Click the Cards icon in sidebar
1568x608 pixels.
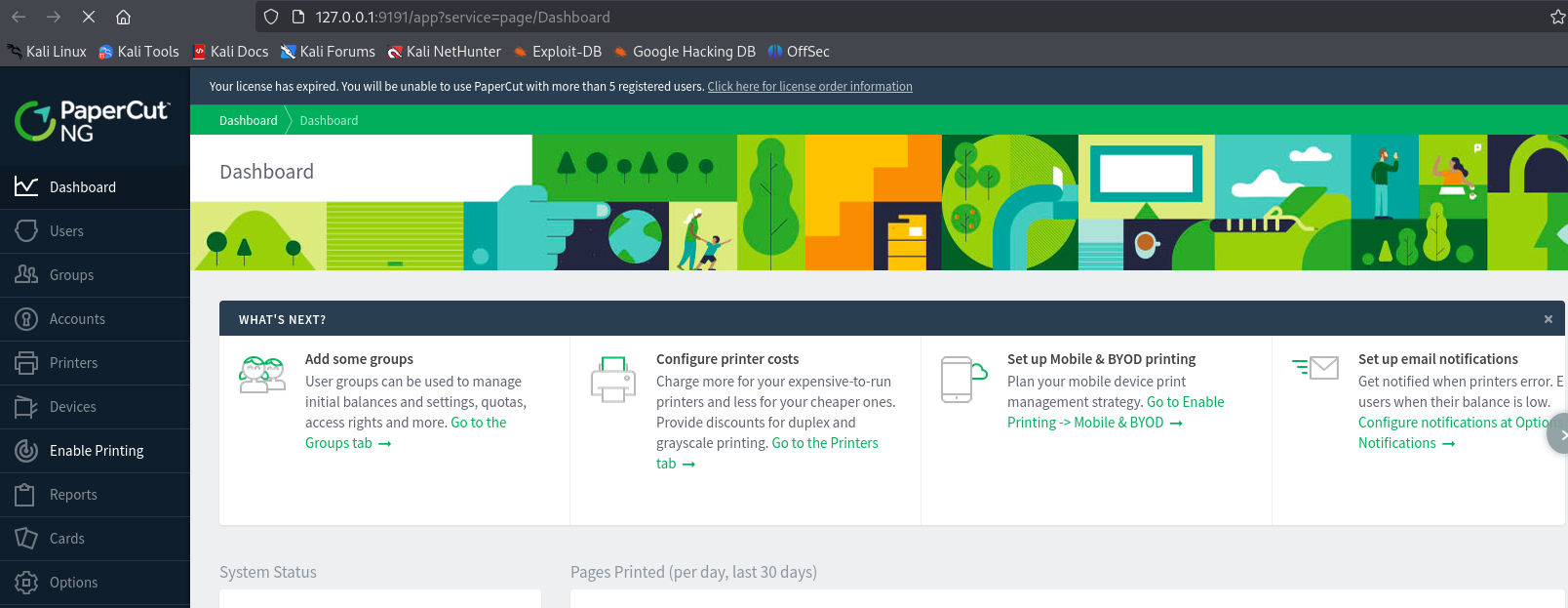pos(26,538)
